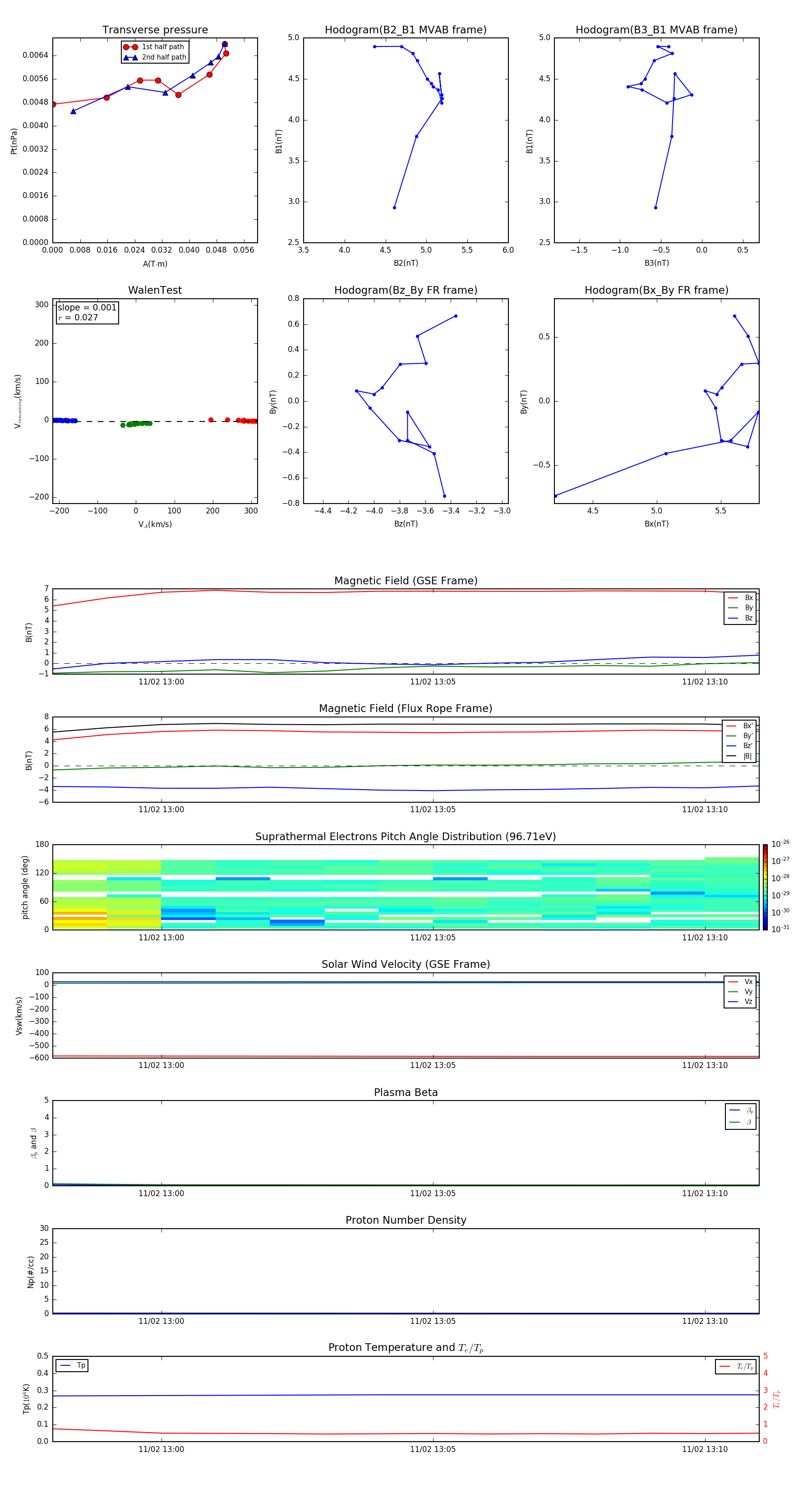The image size is (812, 1489).
Task: Click 'Magnetic Field (Flux Rope Frame)' title
Action: pyautogui.click(x=406, y=709)
